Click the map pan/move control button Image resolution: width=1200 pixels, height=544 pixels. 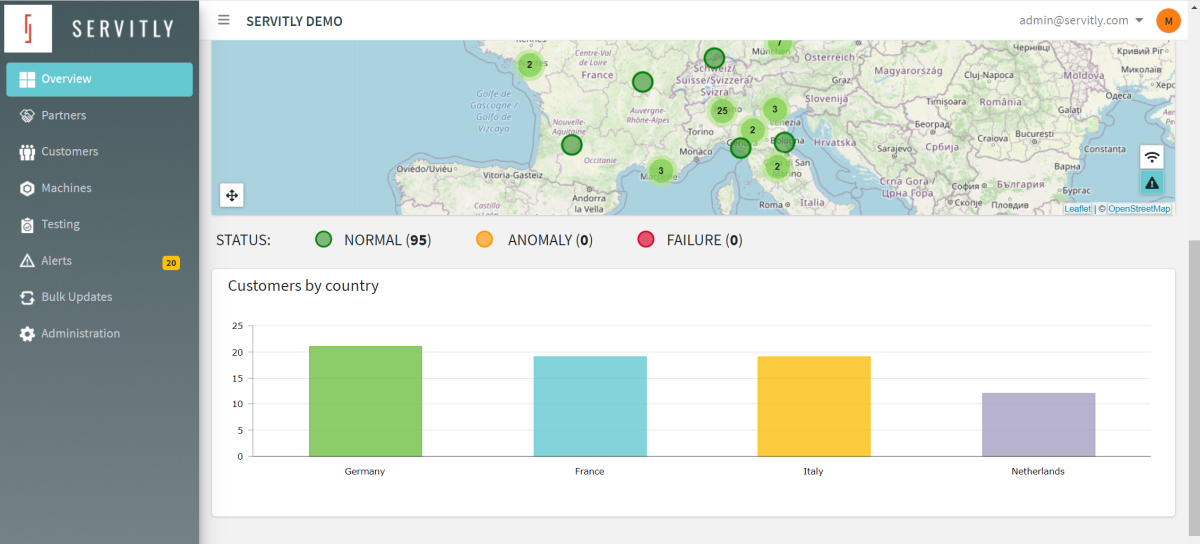tap(231, 195)
